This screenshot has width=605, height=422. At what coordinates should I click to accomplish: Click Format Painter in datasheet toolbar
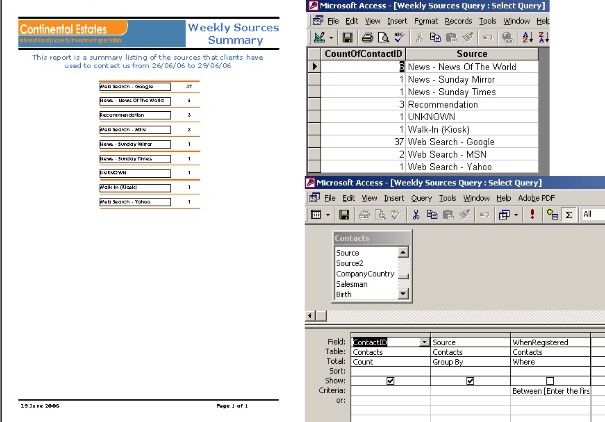coord(467,37)
